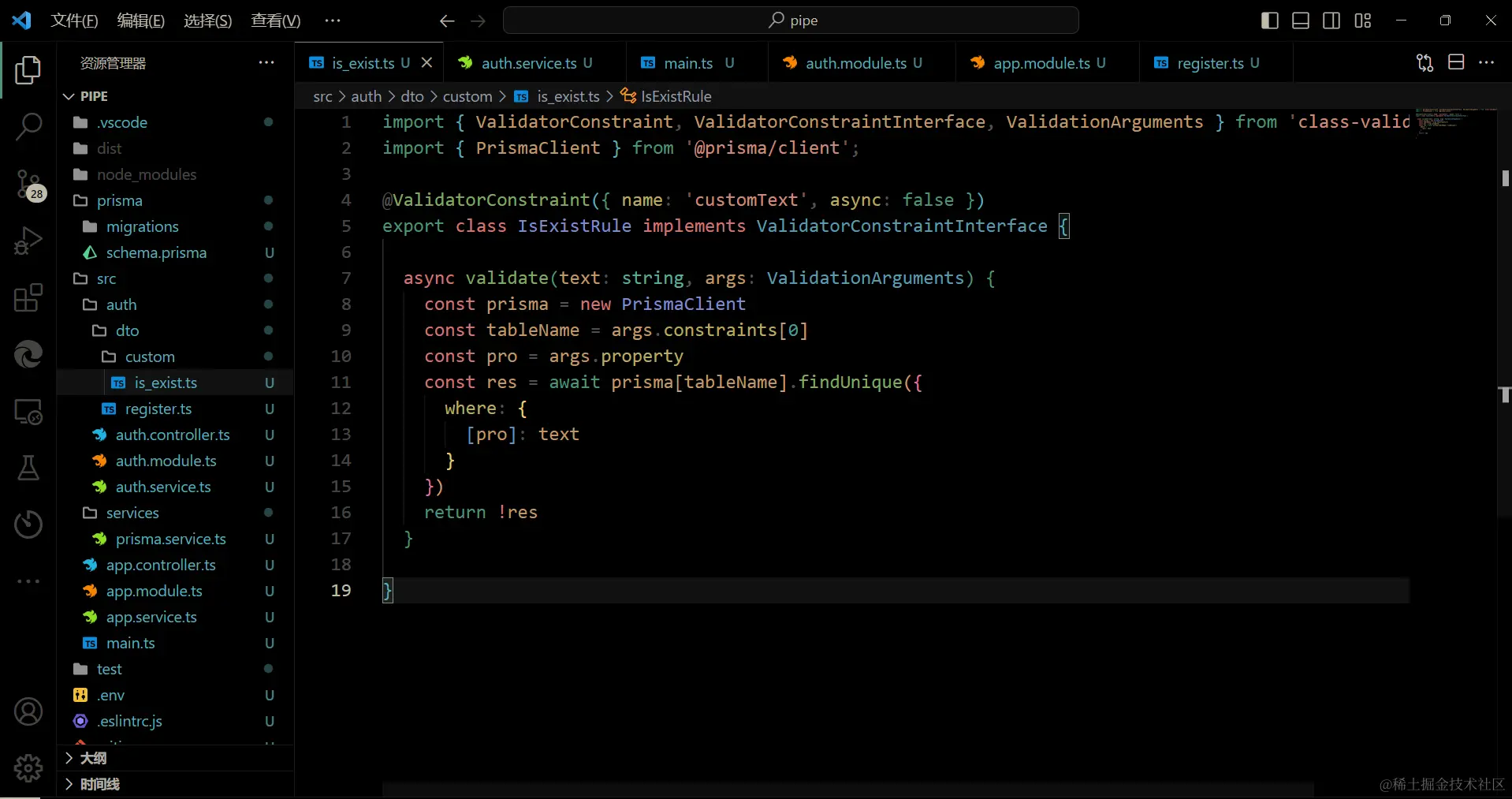Close the is_exist.ts tab
Screen dimensions: 1512x799
click(426, 62)
